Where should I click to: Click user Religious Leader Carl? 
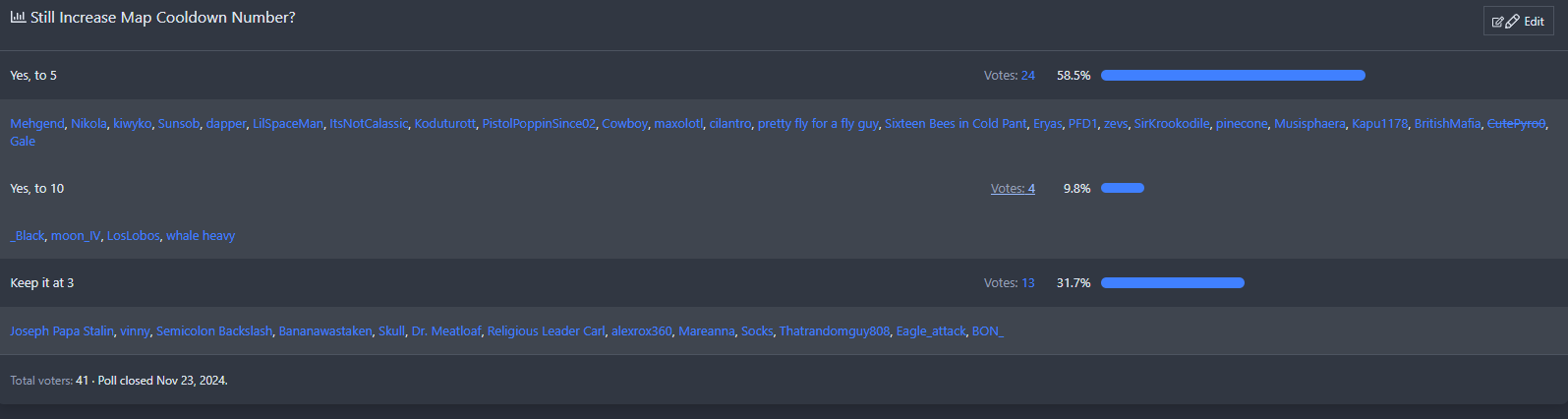pos(546,331)
